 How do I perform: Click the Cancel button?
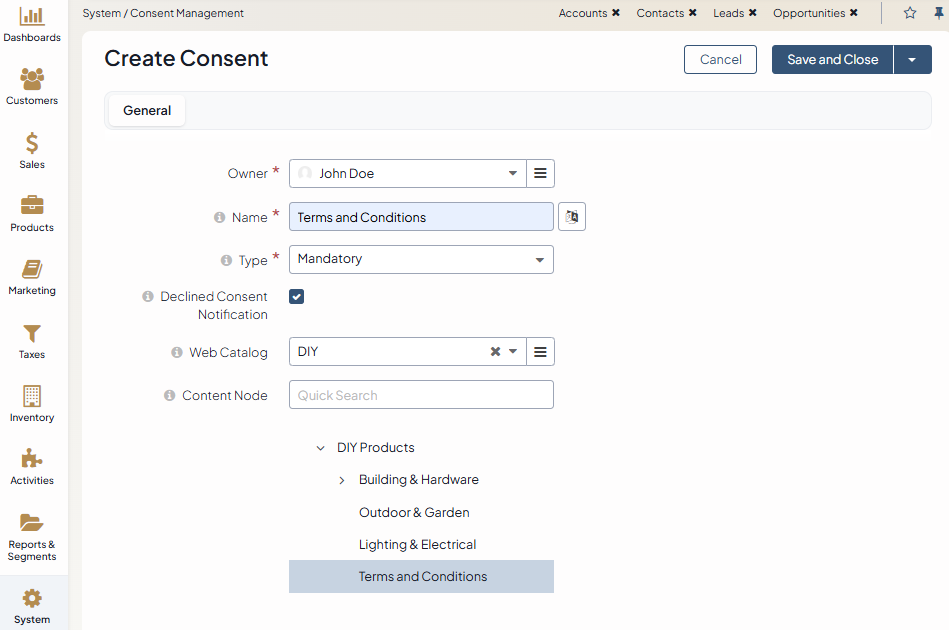[x=720, y=60]
